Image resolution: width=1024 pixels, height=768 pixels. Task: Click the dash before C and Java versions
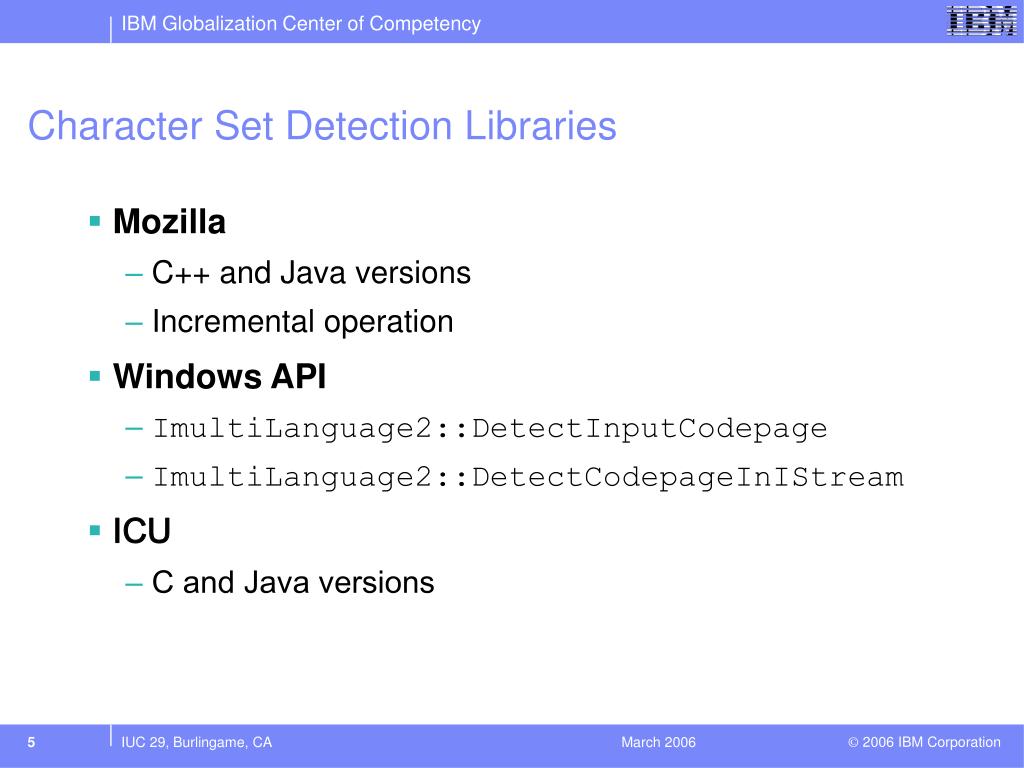pyautogui.click(x=133, y=583)
